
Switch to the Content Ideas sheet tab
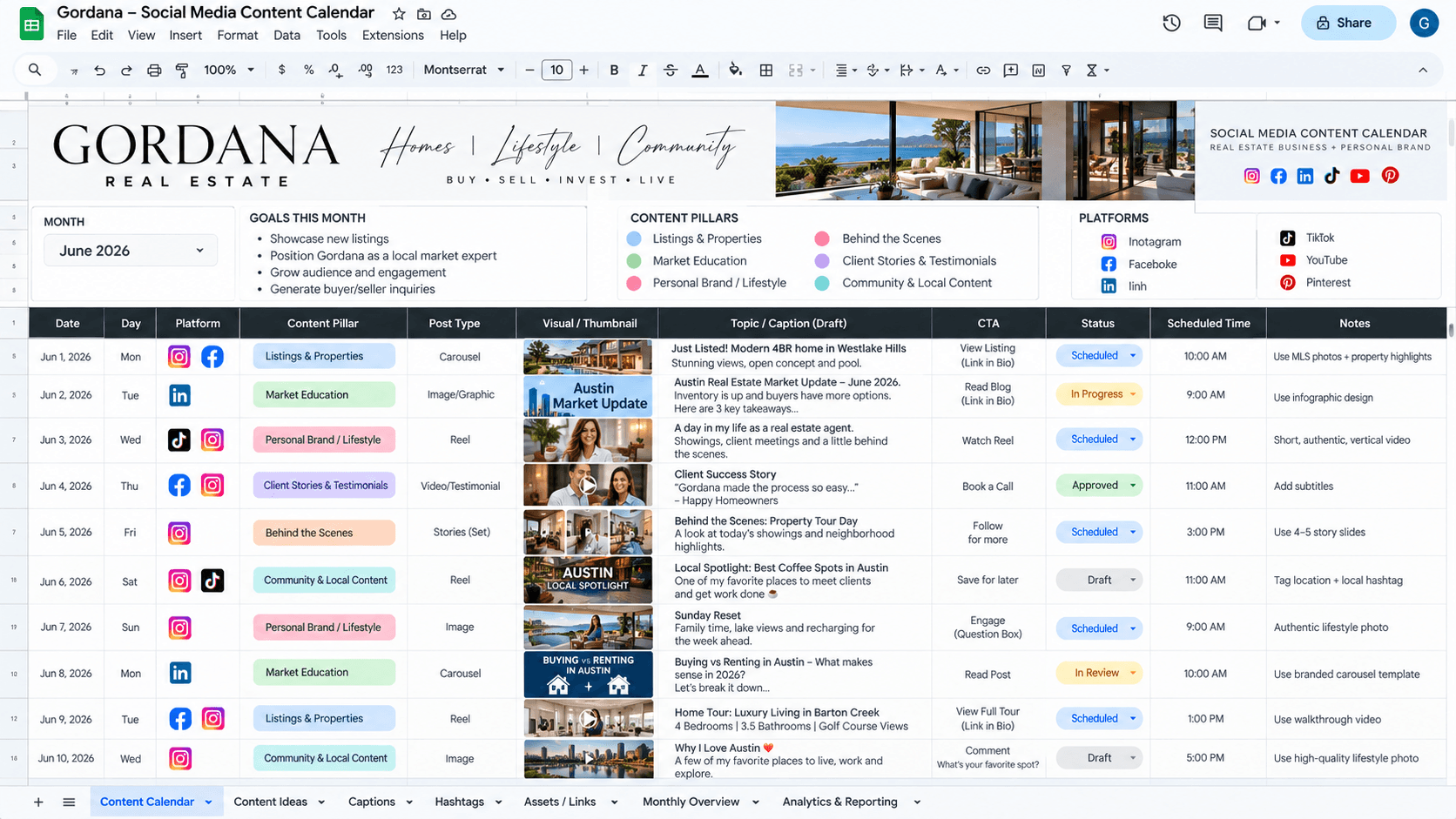(271, 802)
